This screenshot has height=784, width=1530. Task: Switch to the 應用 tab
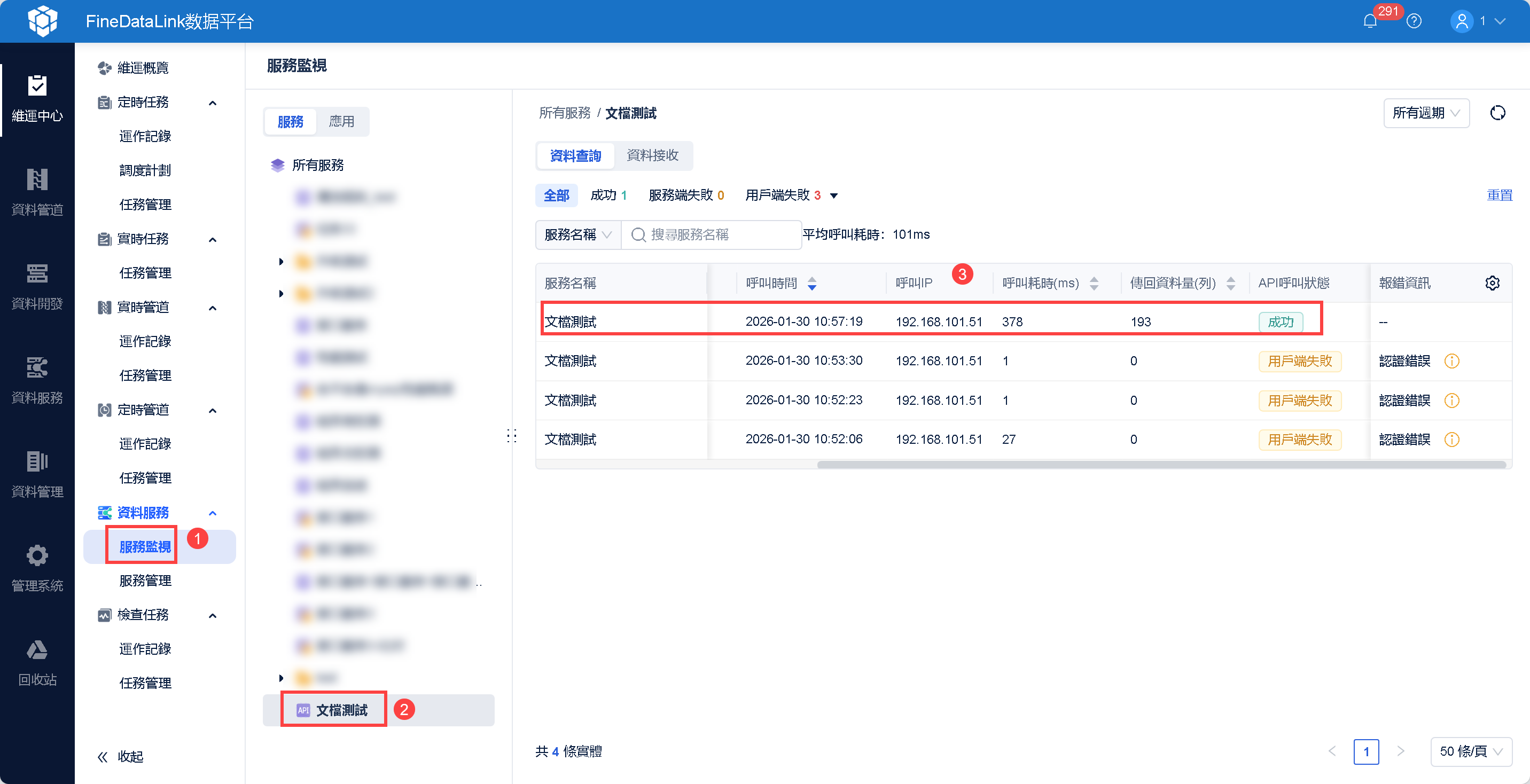(341, 122)
